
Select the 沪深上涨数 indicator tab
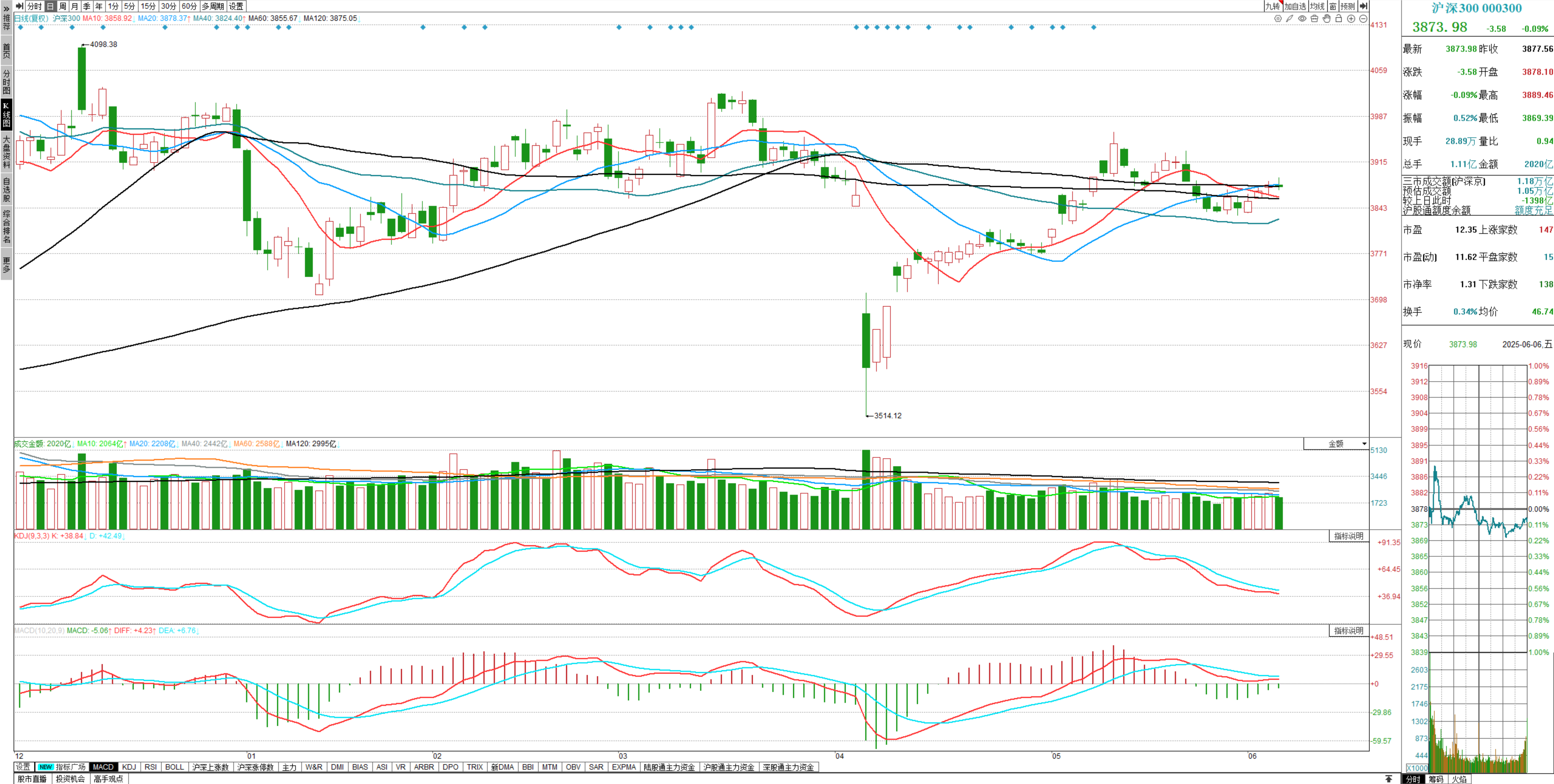click(210, 767)
